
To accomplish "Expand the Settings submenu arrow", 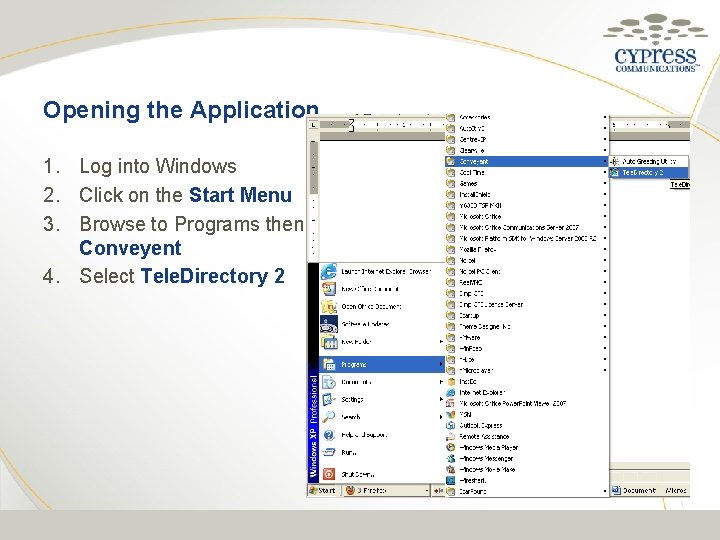I will coord(441,399).
